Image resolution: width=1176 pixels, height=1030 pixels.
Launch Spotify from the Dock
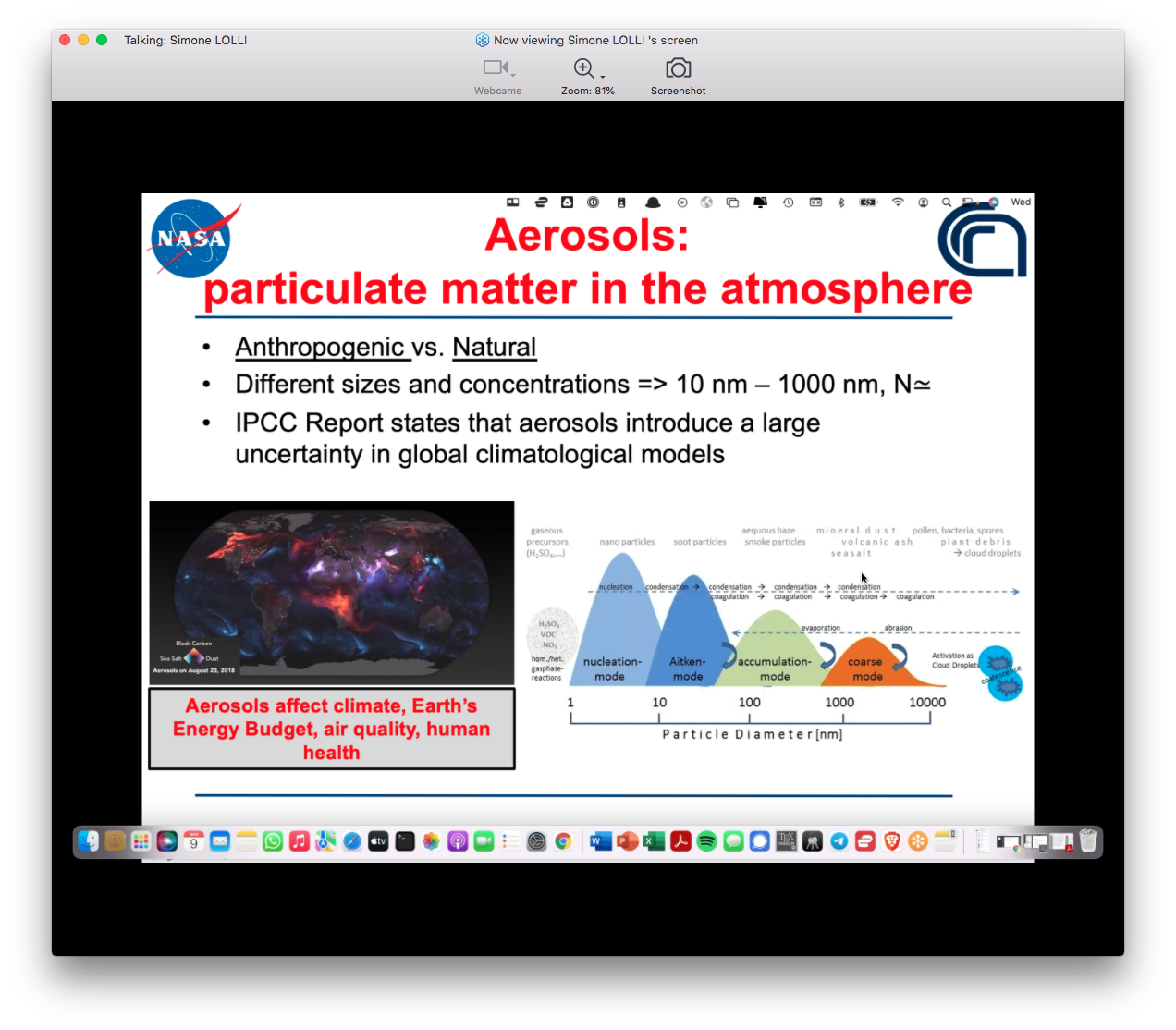tap(706, 841)
